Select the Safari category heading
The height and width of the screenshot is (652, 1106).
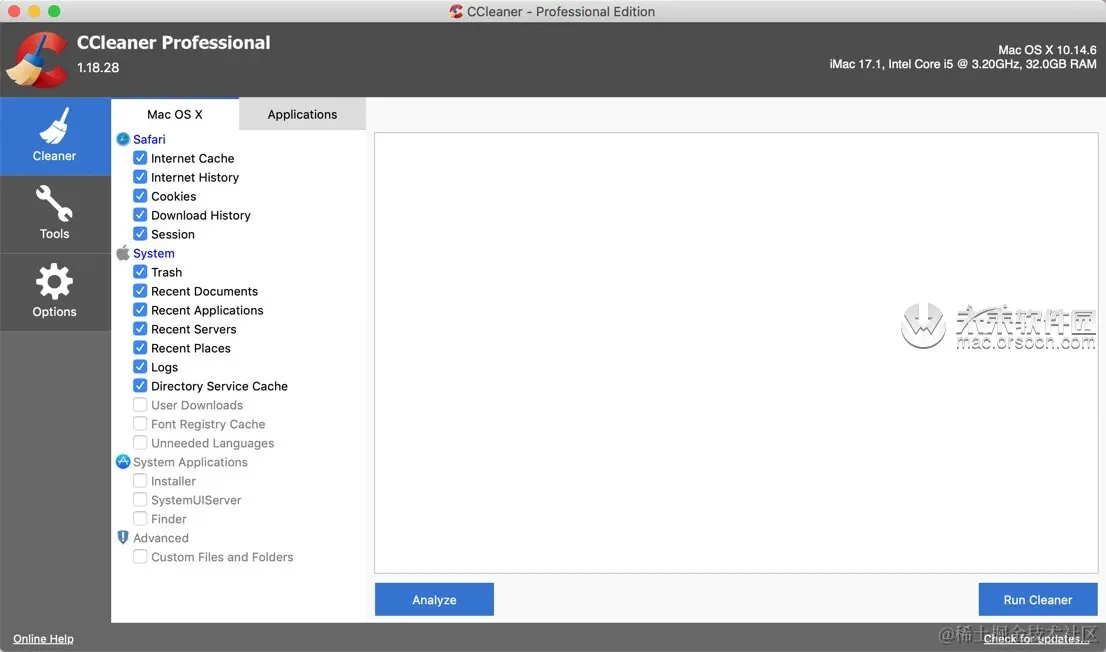(149, 139)
